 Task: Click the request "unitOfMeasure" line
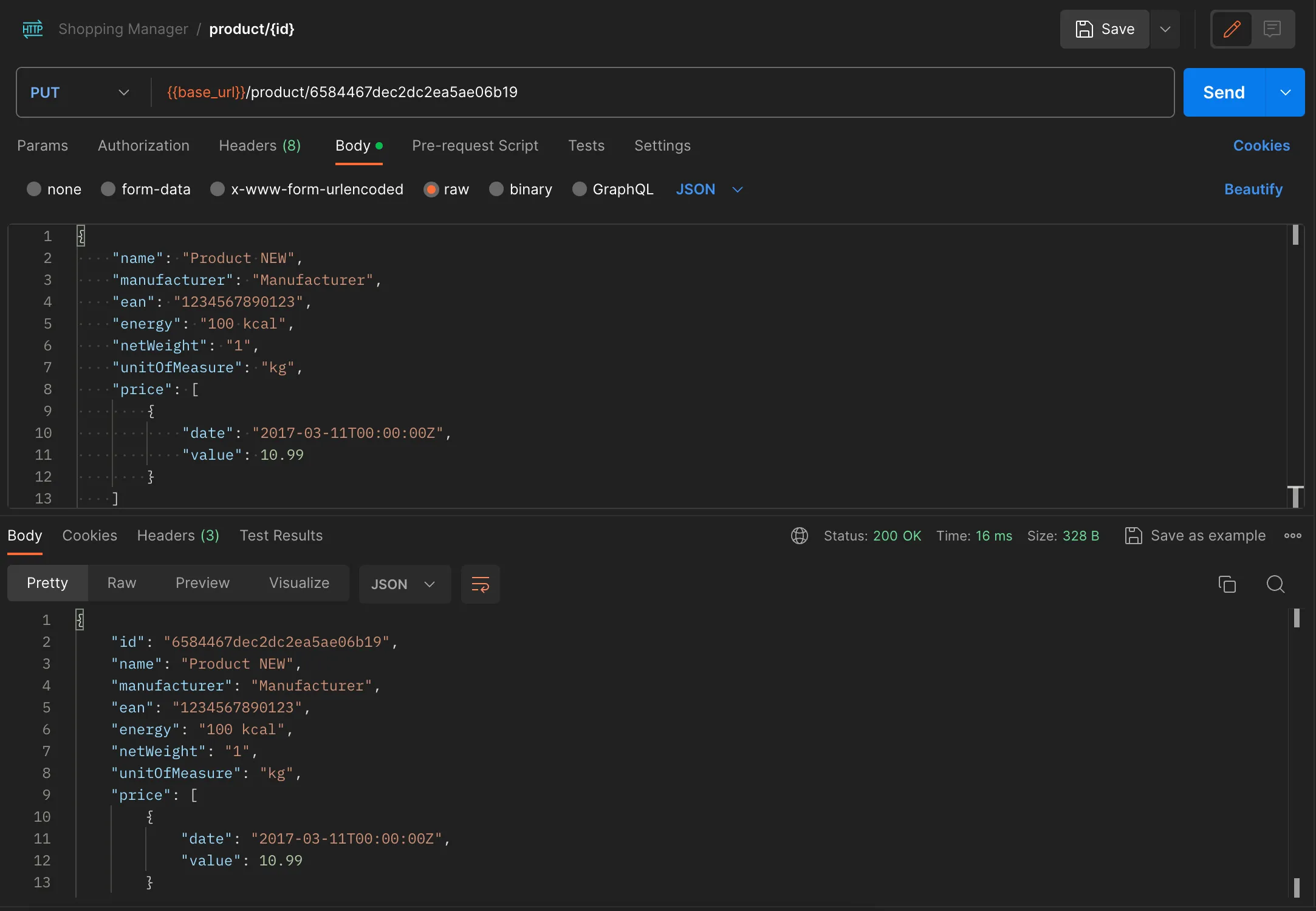[207, 367]
